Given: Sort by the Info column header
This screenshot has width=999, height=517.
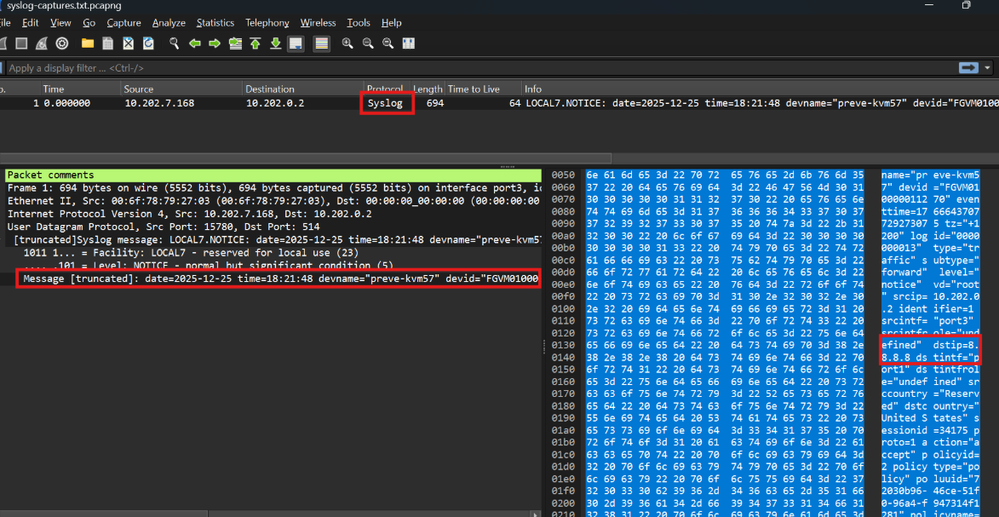Looking at the screenshot, I should pyautogui.click(x=759, y=89).
